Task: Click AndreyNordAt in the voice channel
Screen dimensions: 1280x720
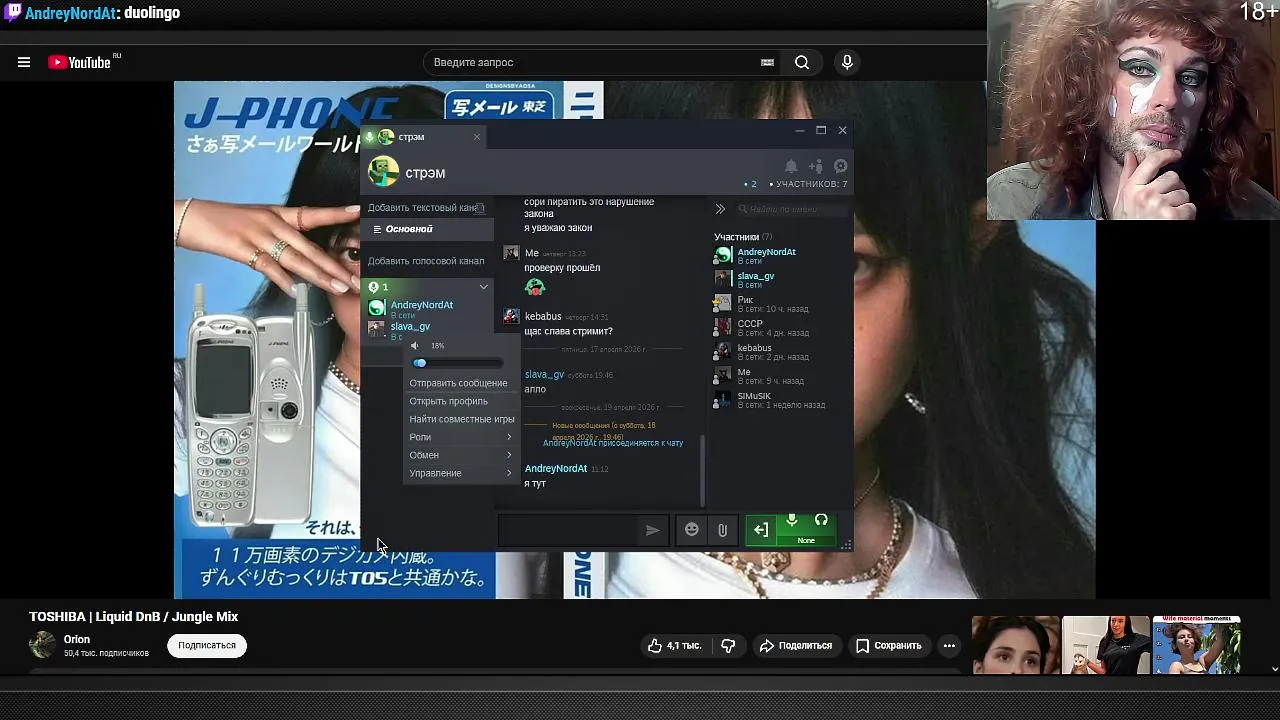Action: tap(421, 305)
